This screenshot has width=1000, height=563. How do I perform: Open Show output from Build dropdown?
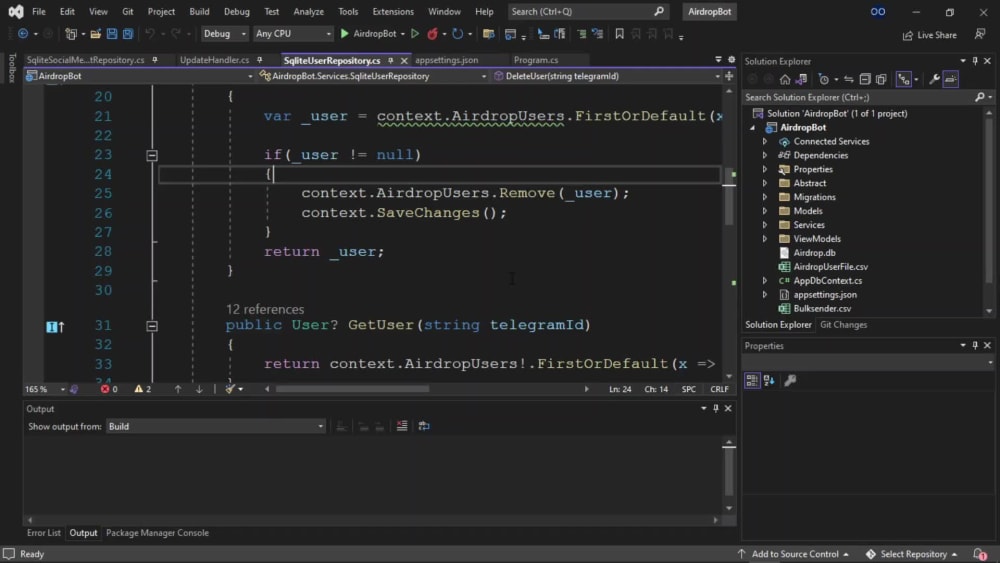click(216, 427)
